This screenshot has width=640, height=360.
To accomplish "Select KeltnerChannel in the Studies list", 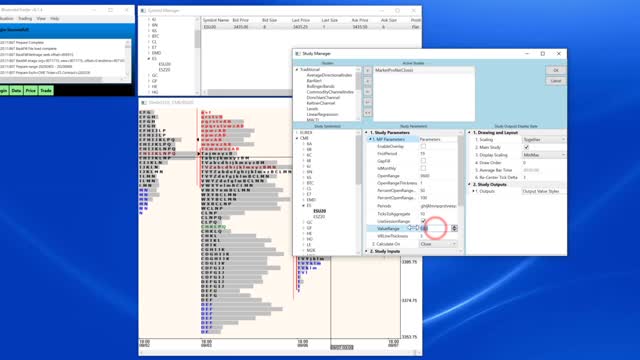I will [320, 103].
